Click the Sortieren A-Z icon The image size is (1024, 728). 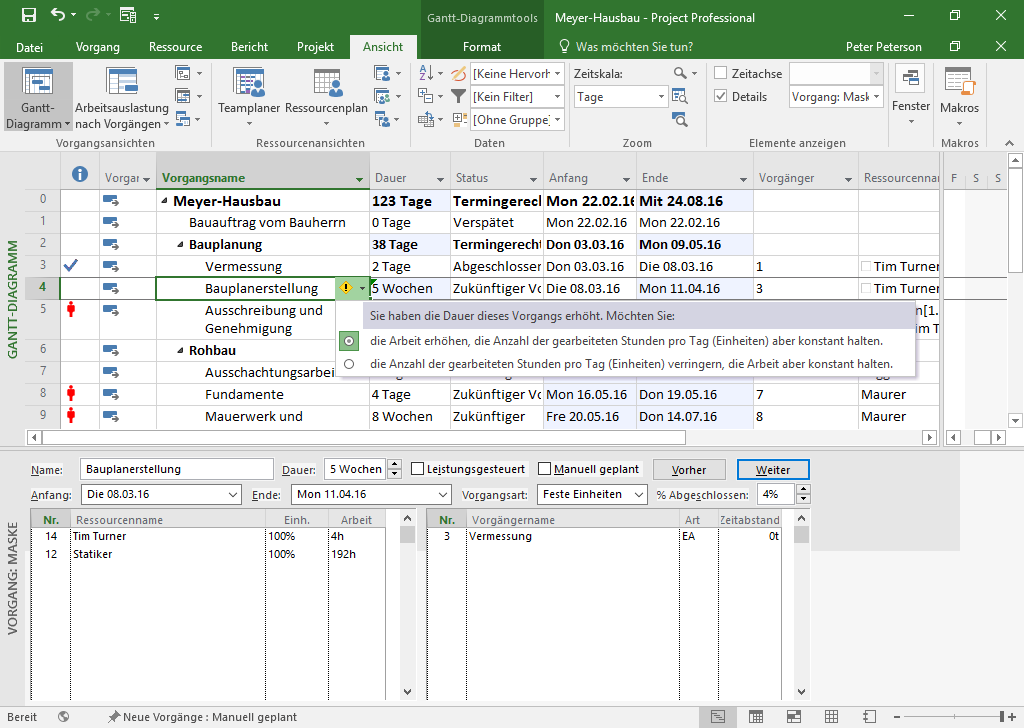tap(426, 73)
